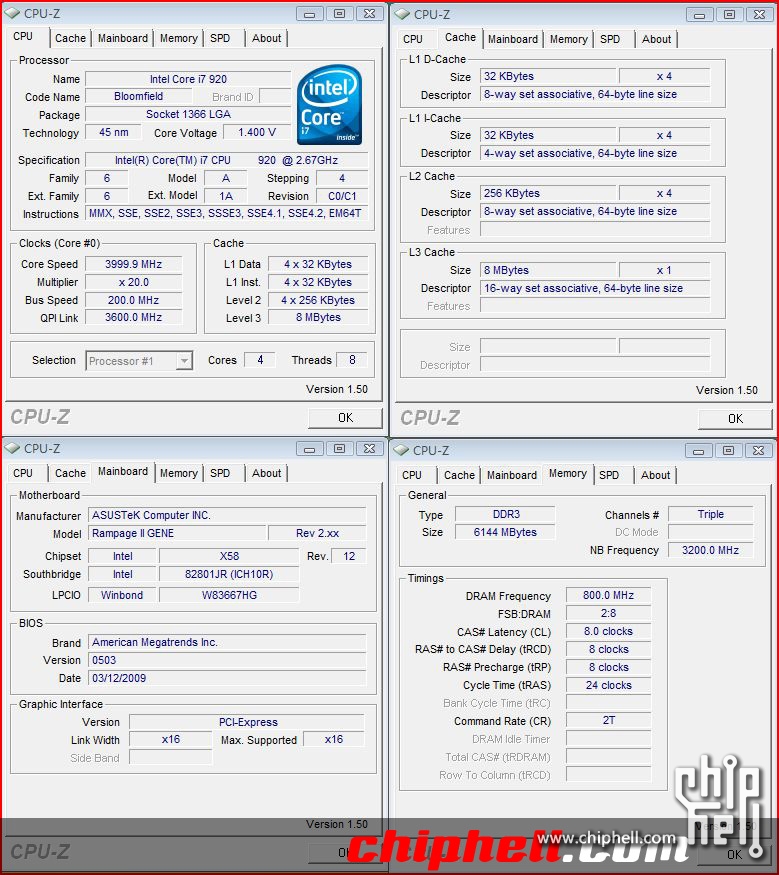Click the CAS# Latency '8.0 clocks' value
The width and height of the screenshot is (779, 875).
[608, 631]
